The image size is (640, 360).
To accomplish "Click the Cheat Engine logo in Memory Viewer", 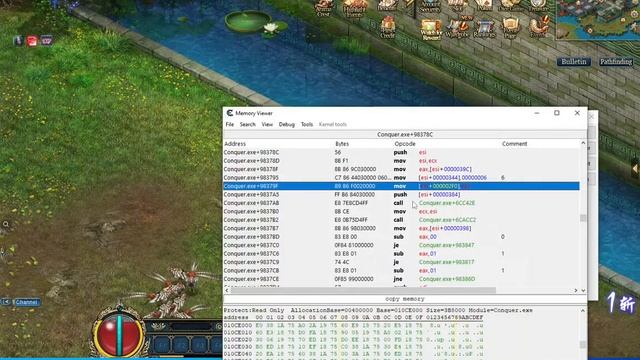I will click(230, 113).
